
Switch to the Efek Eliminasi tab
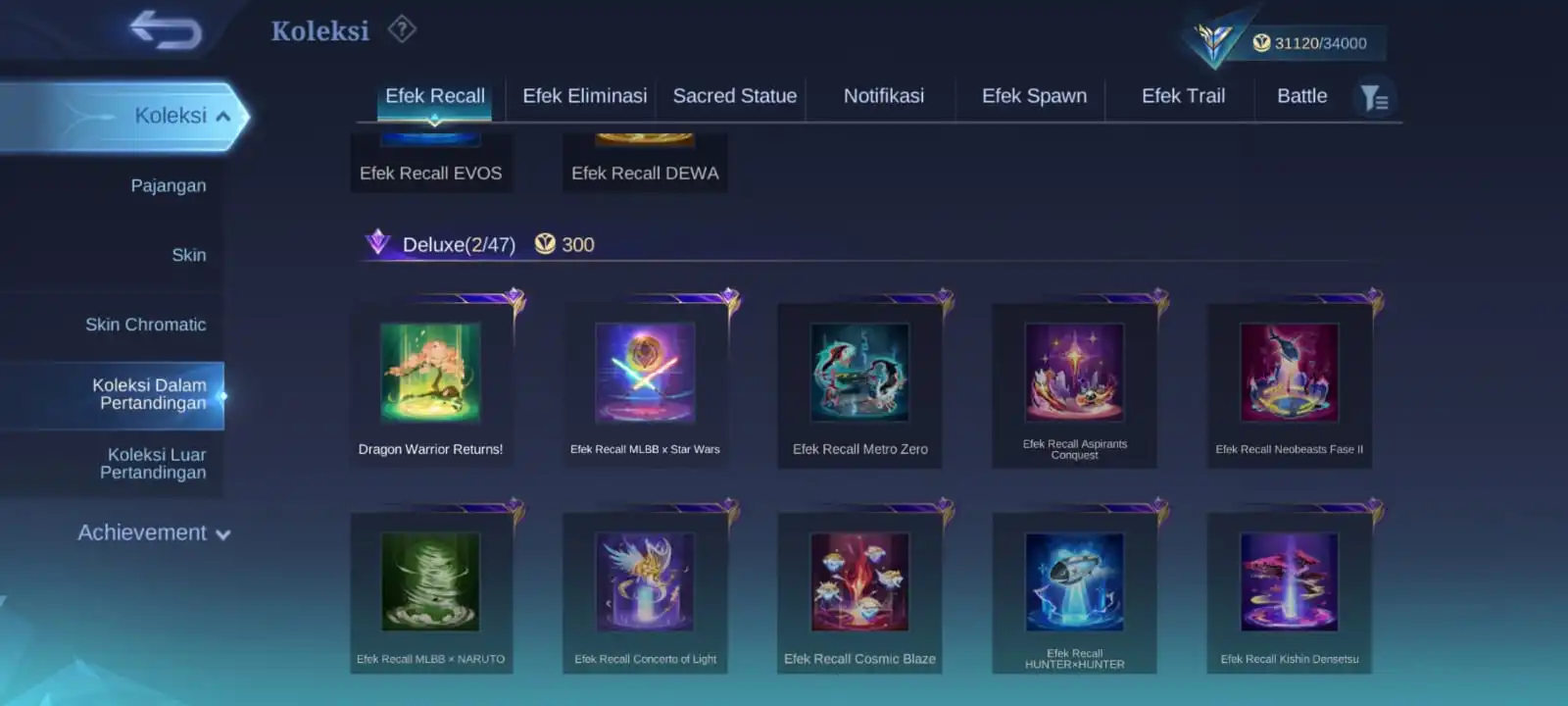click(584, 96)
